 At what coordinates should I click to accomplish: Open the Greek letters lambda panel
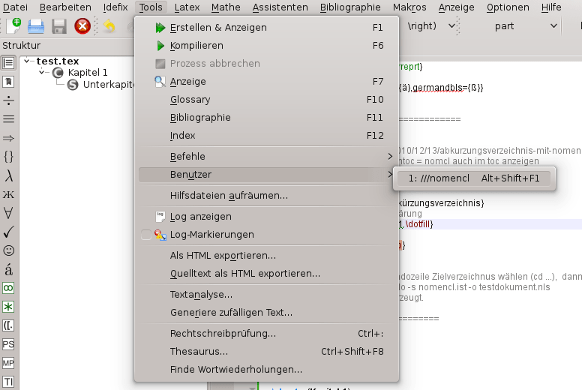point(8,176)
